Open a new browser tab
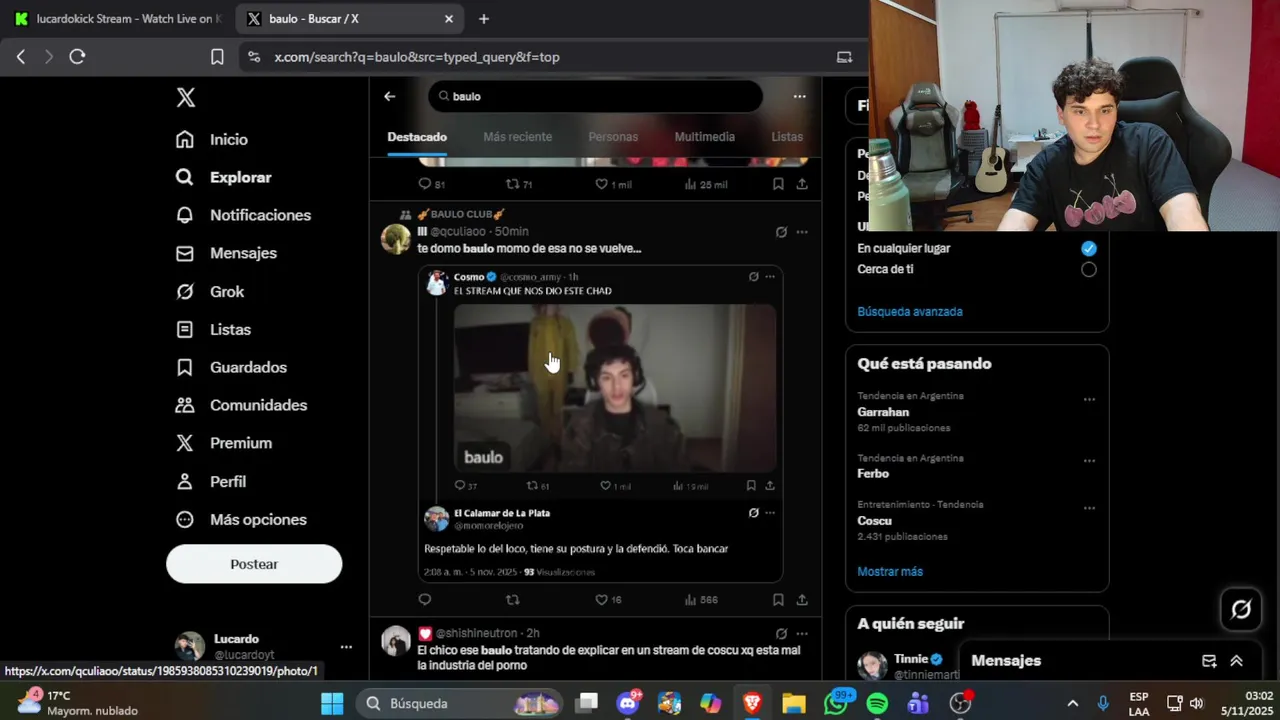 [484, 18]
